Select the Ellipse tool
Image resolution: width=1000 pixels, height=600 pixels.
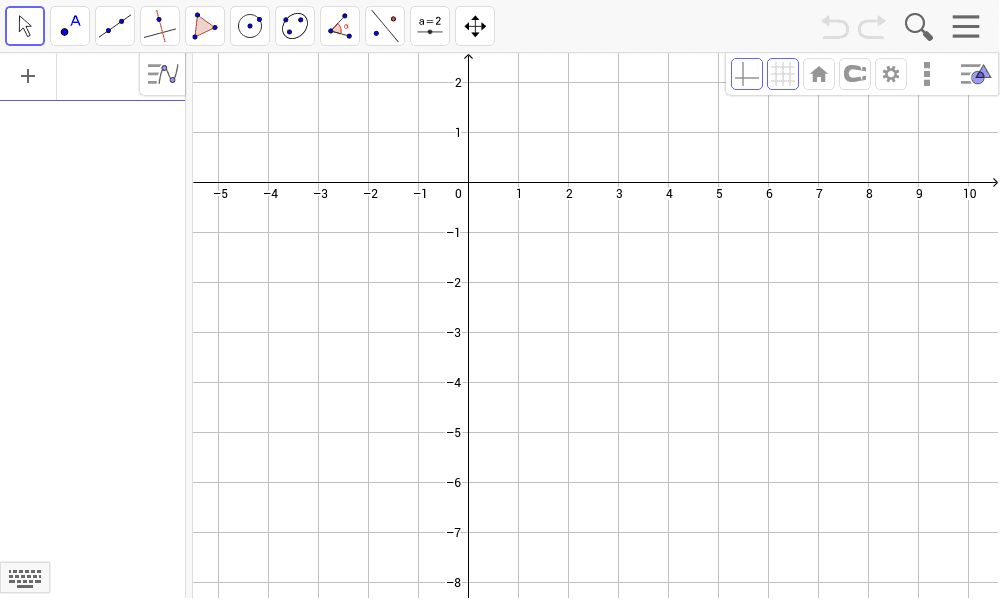pyautogui.click(x=295, y=26)
